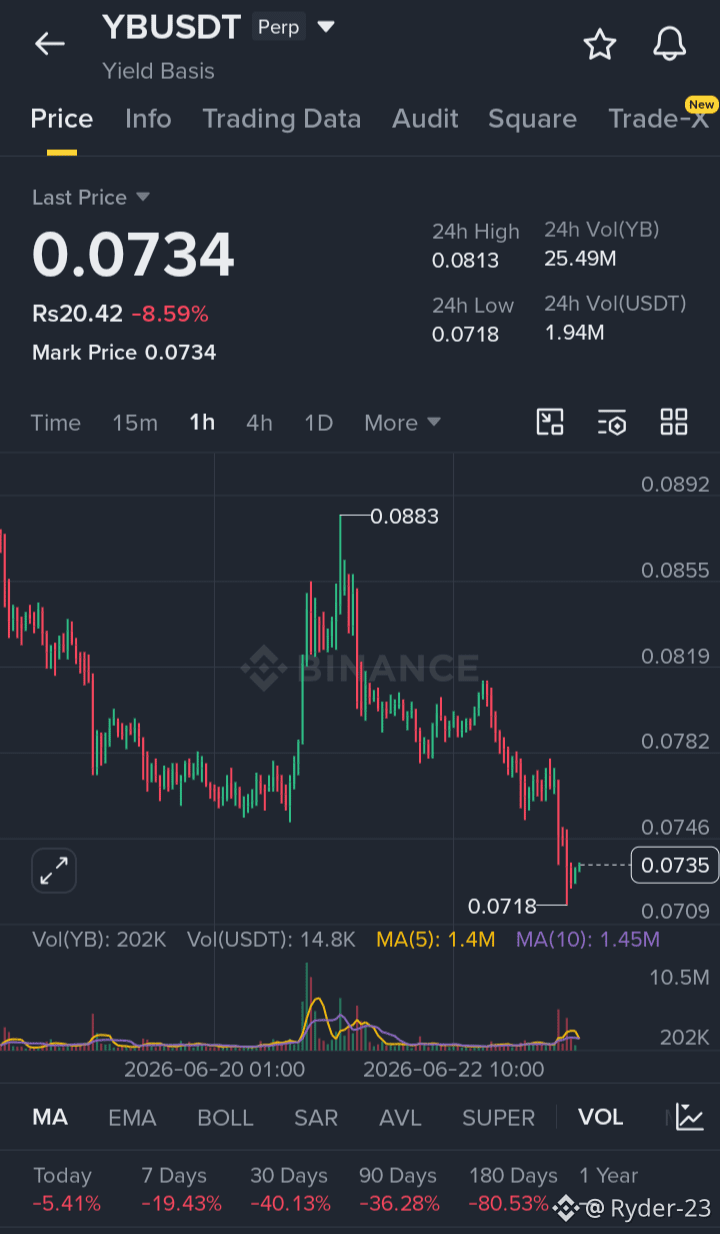
Task: Open the More timeframes dropdown
Action: coord(402,423)
